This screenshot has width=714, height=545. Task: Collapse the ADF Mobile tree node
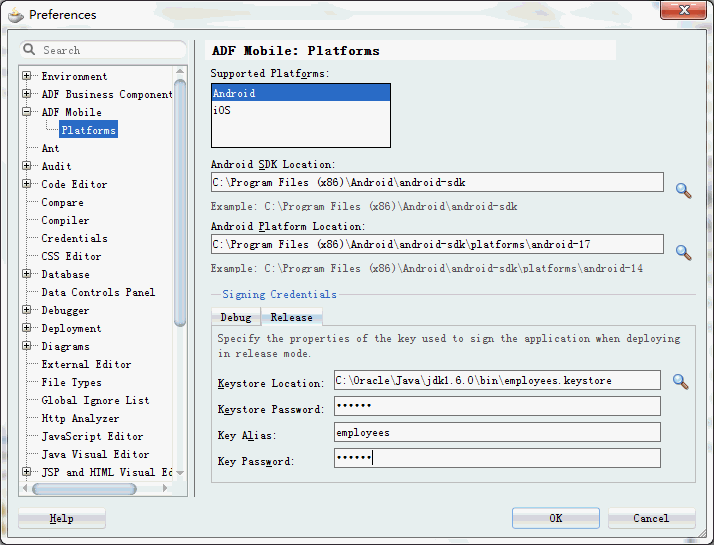click(x=26, y=112)
